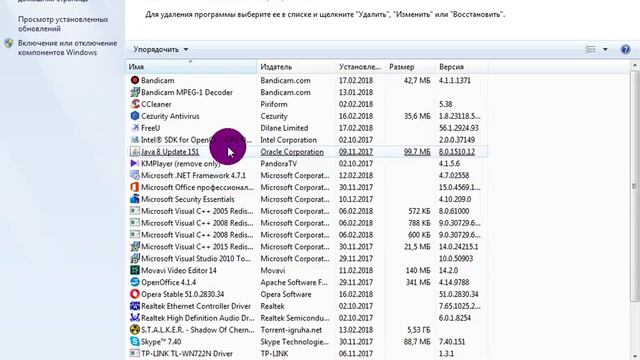Click the Opera Stable icon
Image resolution: width=640 pixels, height=360 pixels.
(135, 294)
